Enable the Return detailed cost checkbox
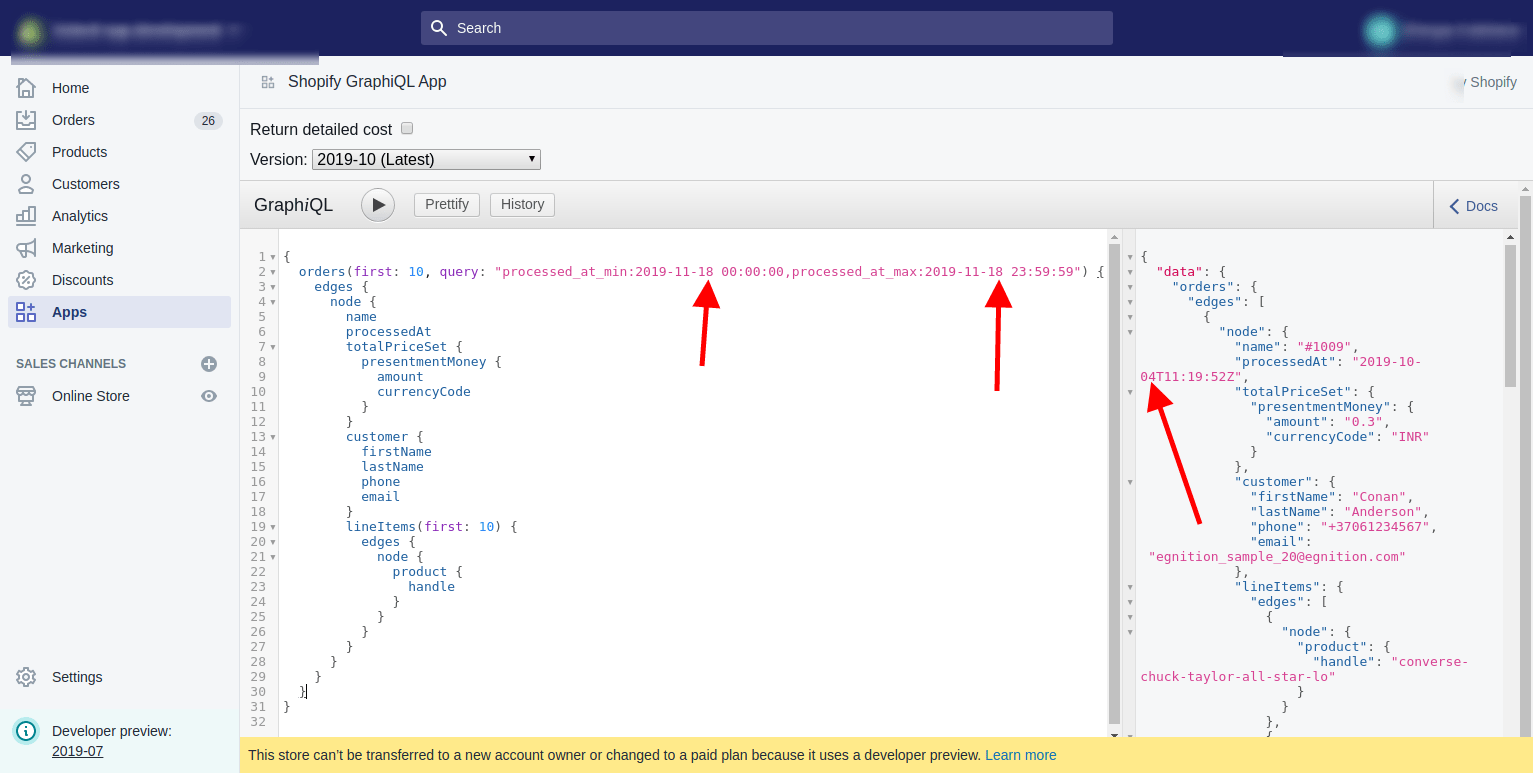This screenshot has height=773, width=1533. click(x=407, y=128)
